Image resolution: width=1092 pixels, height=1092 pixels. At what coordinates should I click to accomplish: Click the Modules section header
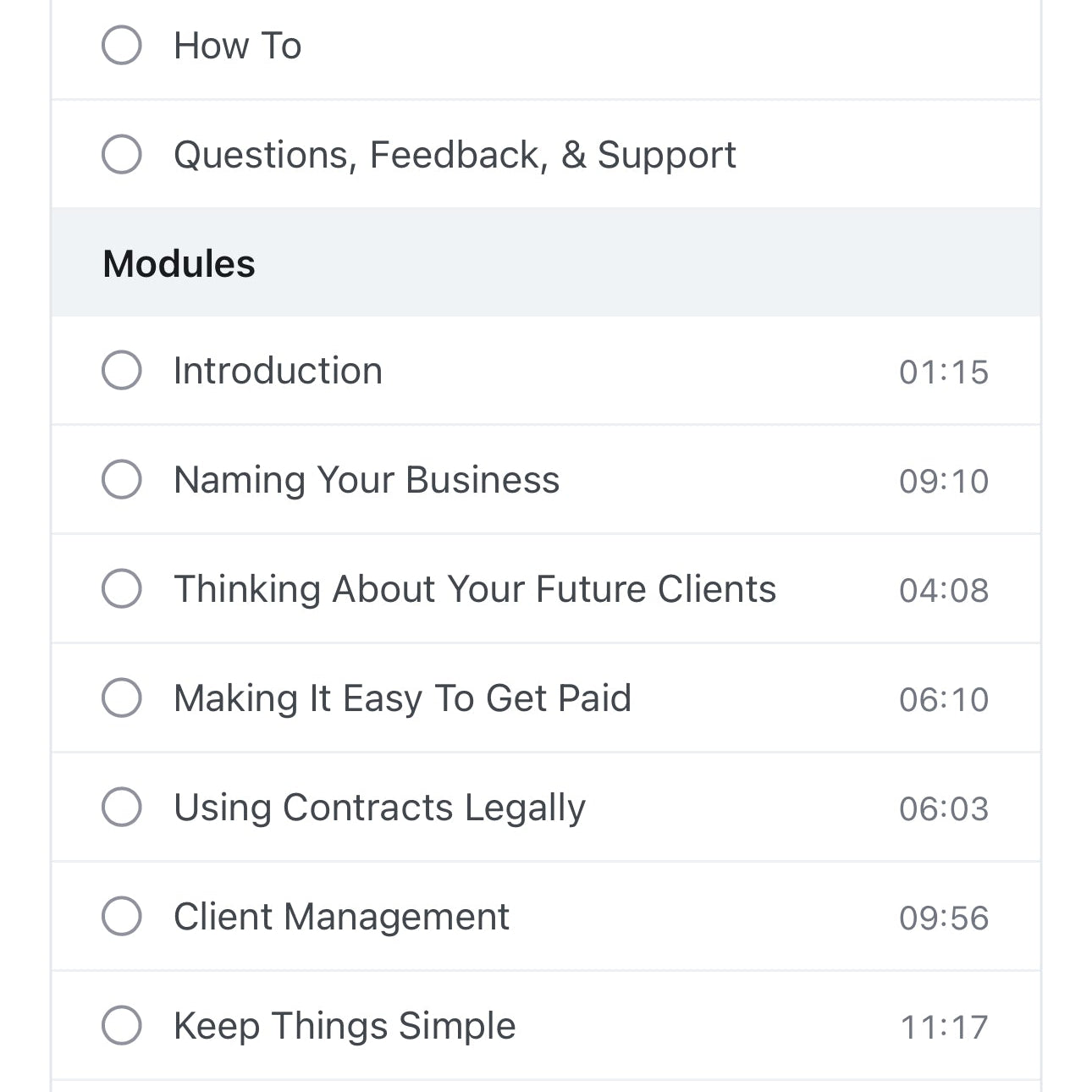pos(179,262)
